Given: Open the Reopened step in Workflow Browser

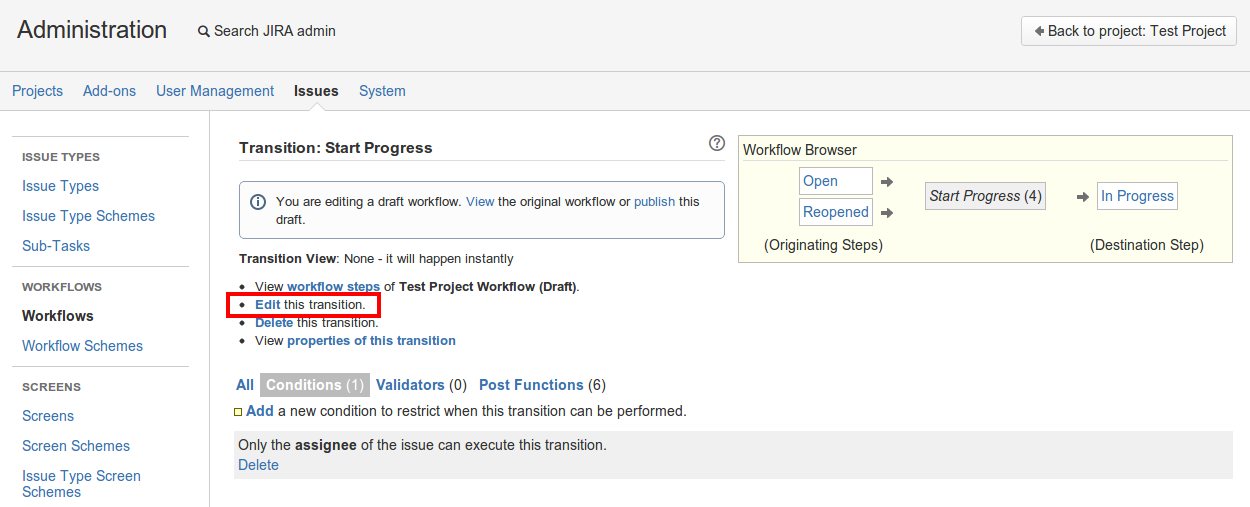Looking at the screenshot, I should 835,212.
